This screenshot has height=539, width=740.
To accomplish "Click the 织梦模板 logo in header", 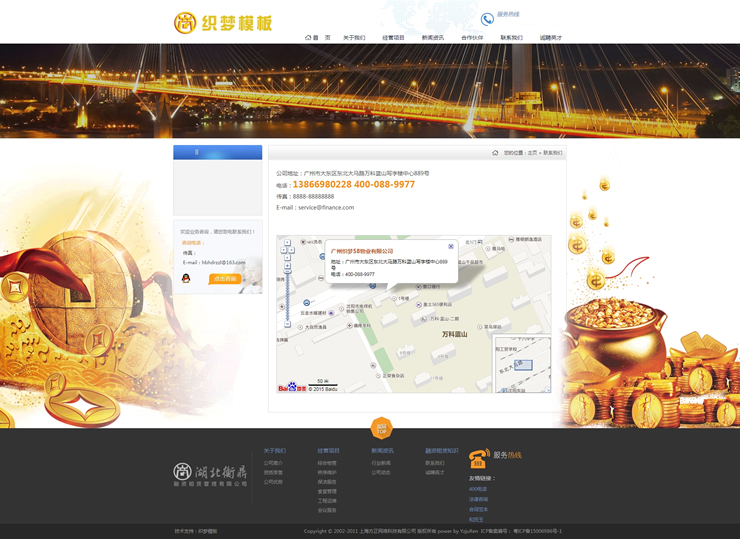I will click(222, 22).
